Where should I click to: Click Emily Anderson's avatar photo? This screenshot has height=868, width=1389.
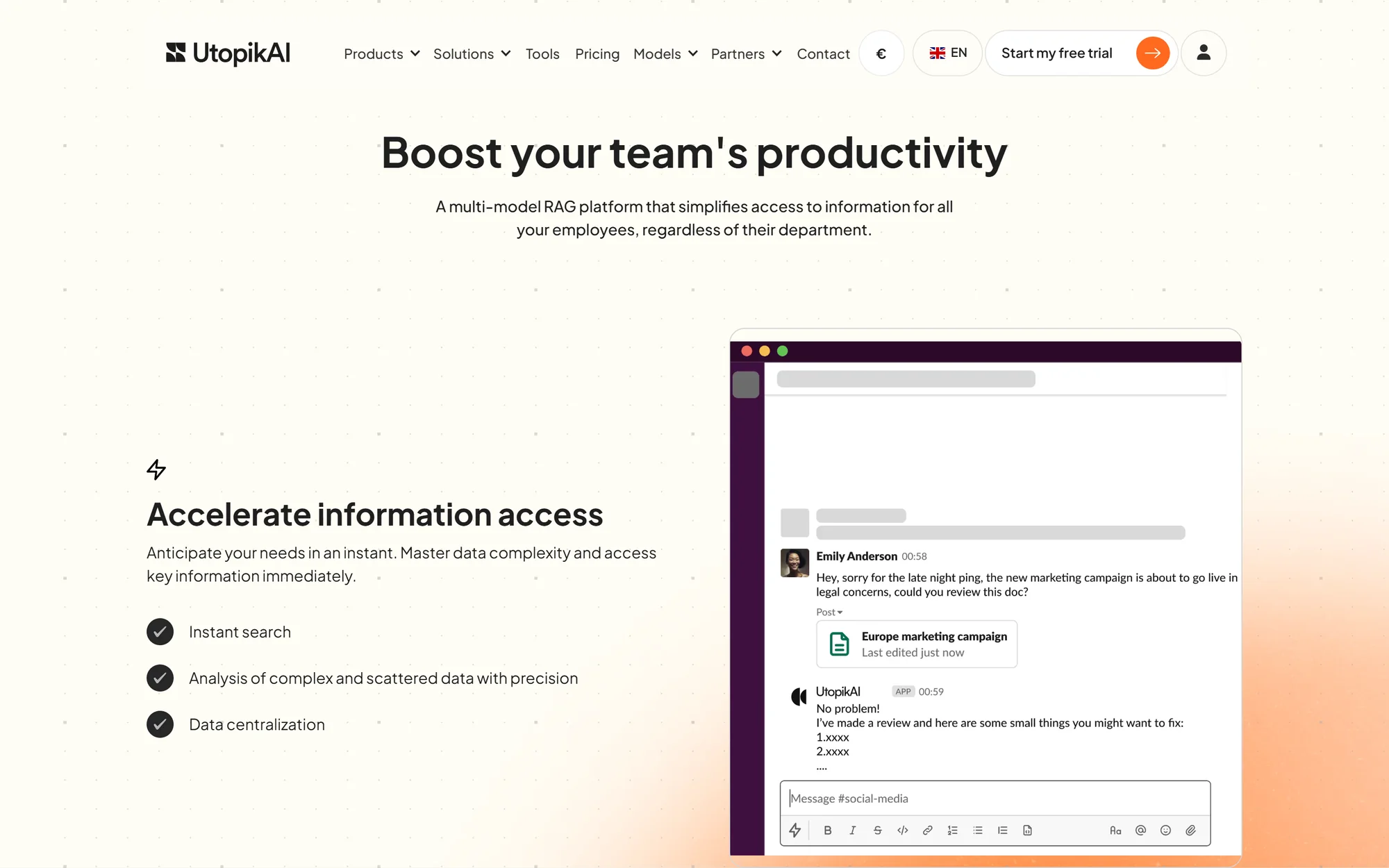click(x=795, y=562)
